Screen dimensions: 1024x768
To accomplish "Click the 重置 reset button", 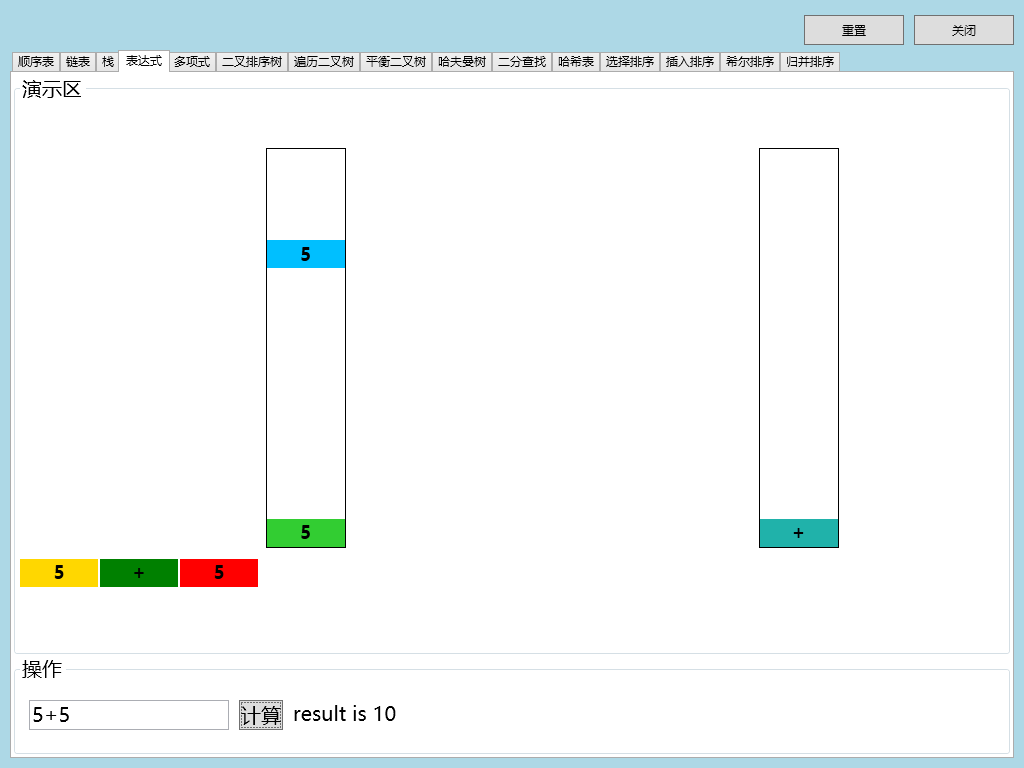I will pyautogui.click(x=853, y=30).
